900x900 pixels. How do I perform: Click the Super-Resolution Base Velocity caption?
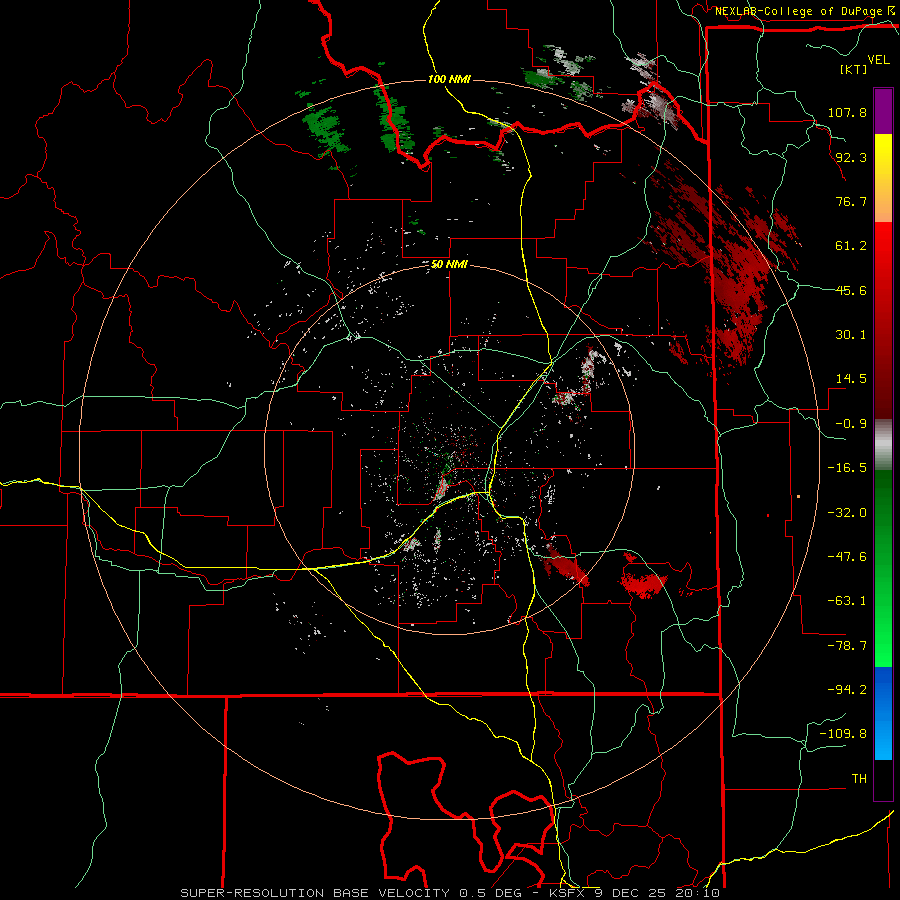(x=449, y=893)
